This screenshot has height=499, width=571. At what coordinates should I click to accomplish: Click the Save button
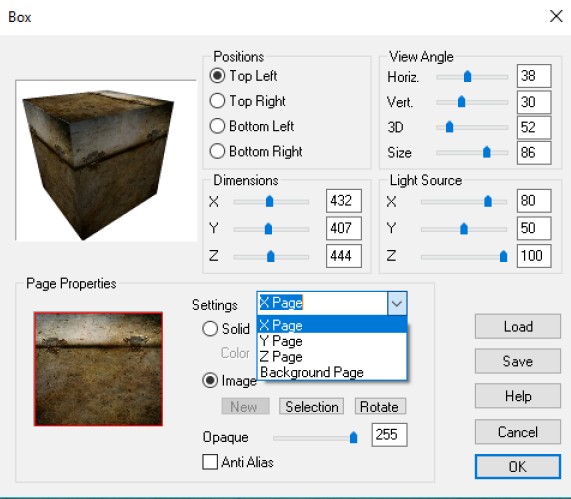(x=517, y=361)
